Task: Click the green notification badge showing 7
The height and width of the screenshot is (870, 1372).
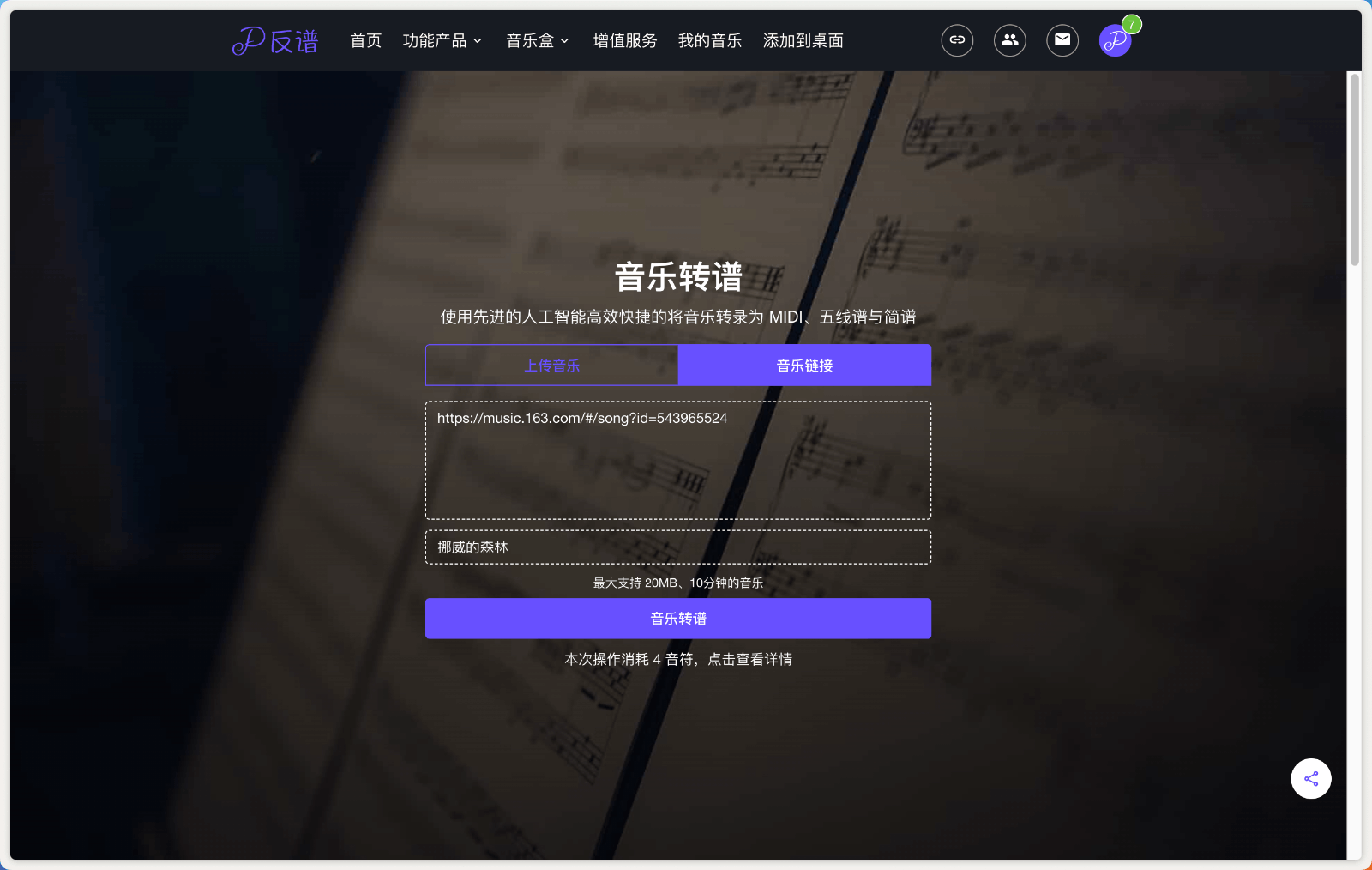Action: pyautogui.click(x=1132, y=25)
